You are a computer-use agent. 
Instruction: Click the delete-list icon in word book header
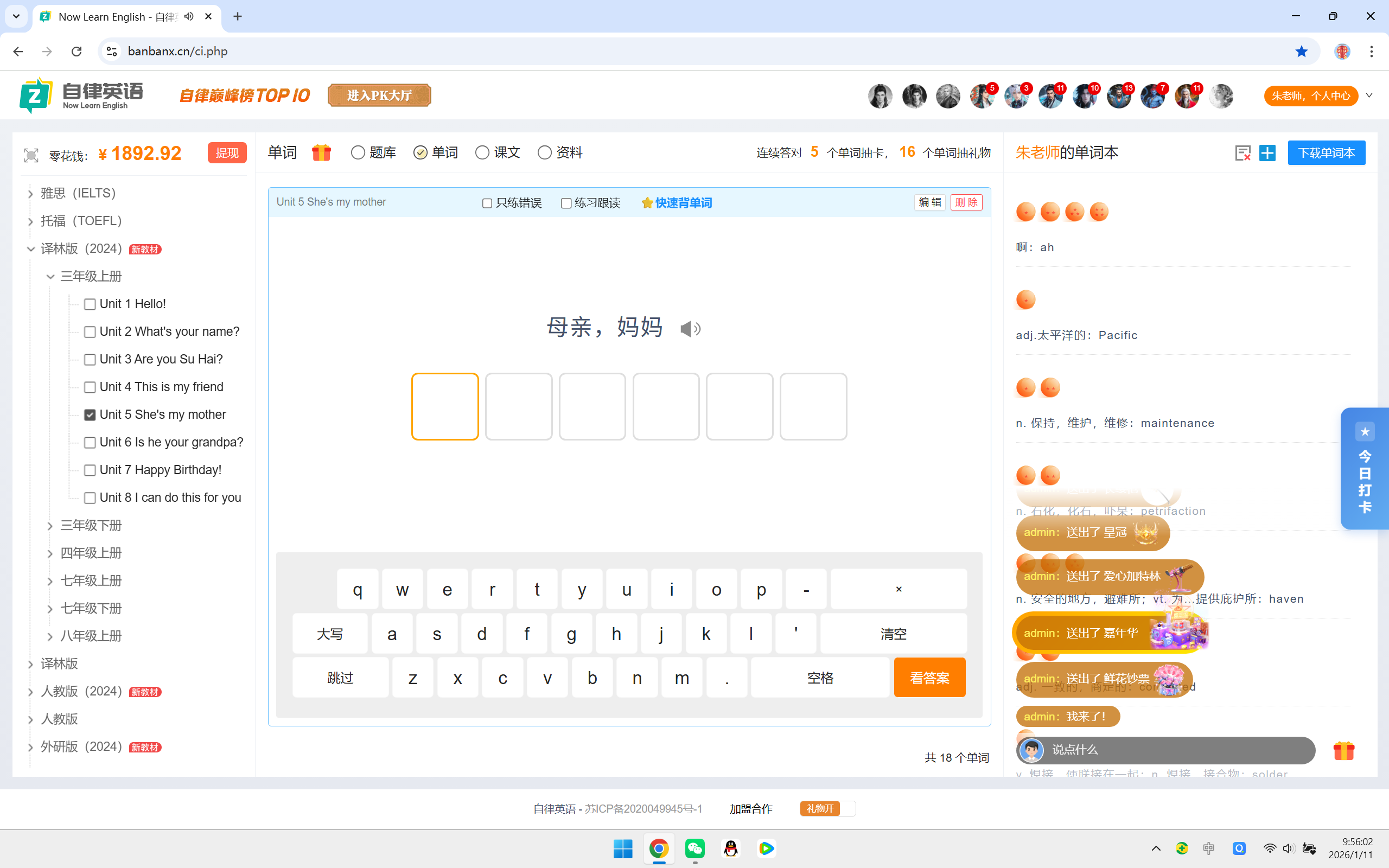pos(1242,152)
